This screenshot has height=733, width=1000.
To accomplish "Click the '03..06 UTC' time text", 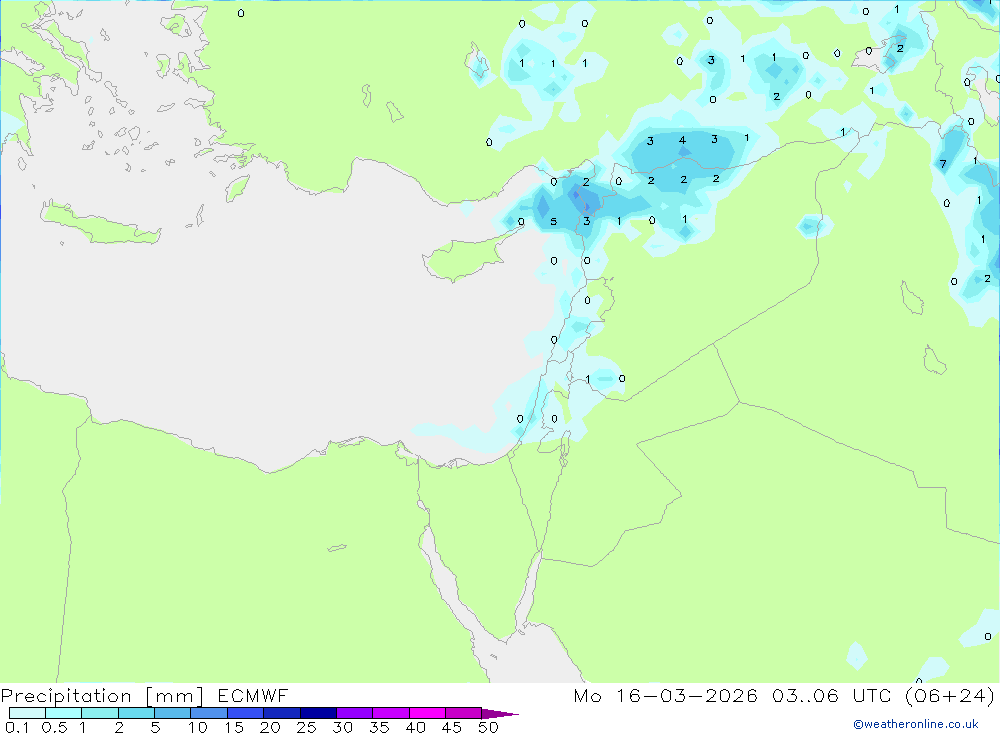I will [x=831, y=695].
